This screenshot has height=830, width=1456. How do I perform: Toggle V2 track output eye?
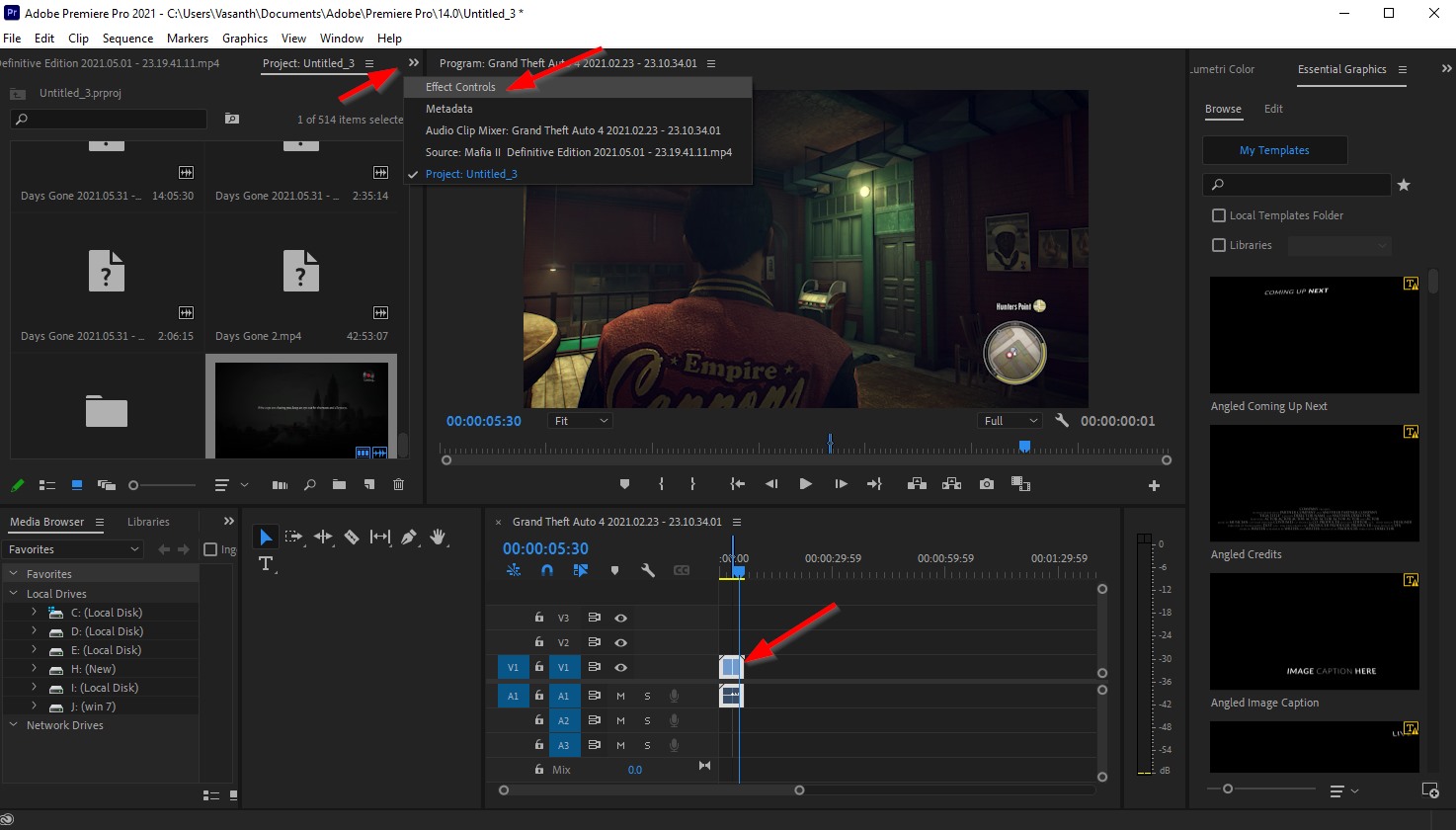point(620,642)
